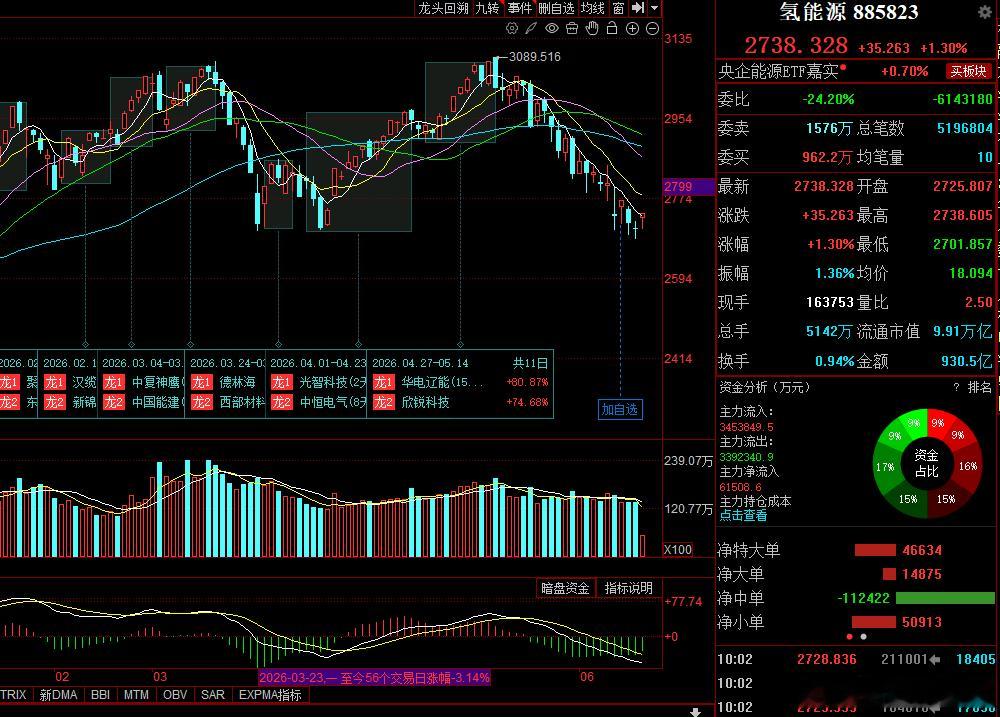Select the BBI indicator tab
Viewport: 1000px width, 717px height.
[x=100, y=695]
